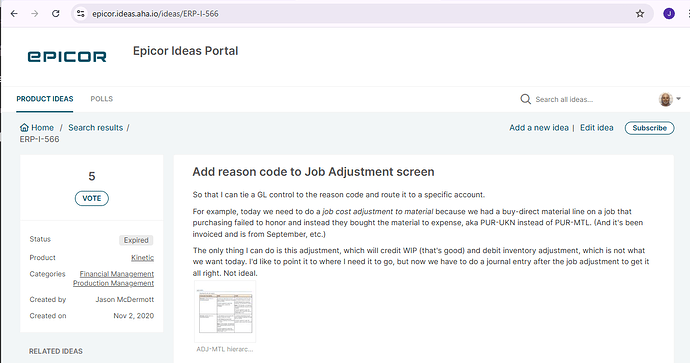Bookmark this page with the star icon

tap(640, 14)
